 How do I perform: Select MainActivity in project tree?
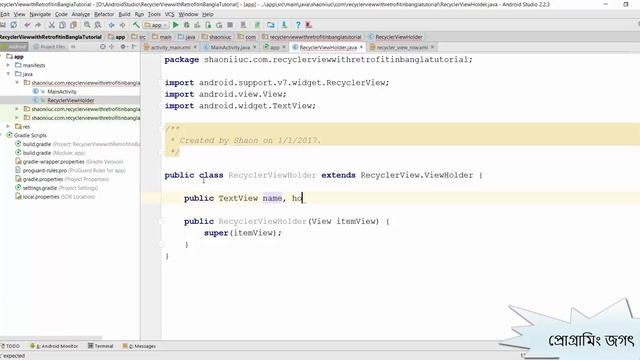pyautogui.click(x=62, y=91)
